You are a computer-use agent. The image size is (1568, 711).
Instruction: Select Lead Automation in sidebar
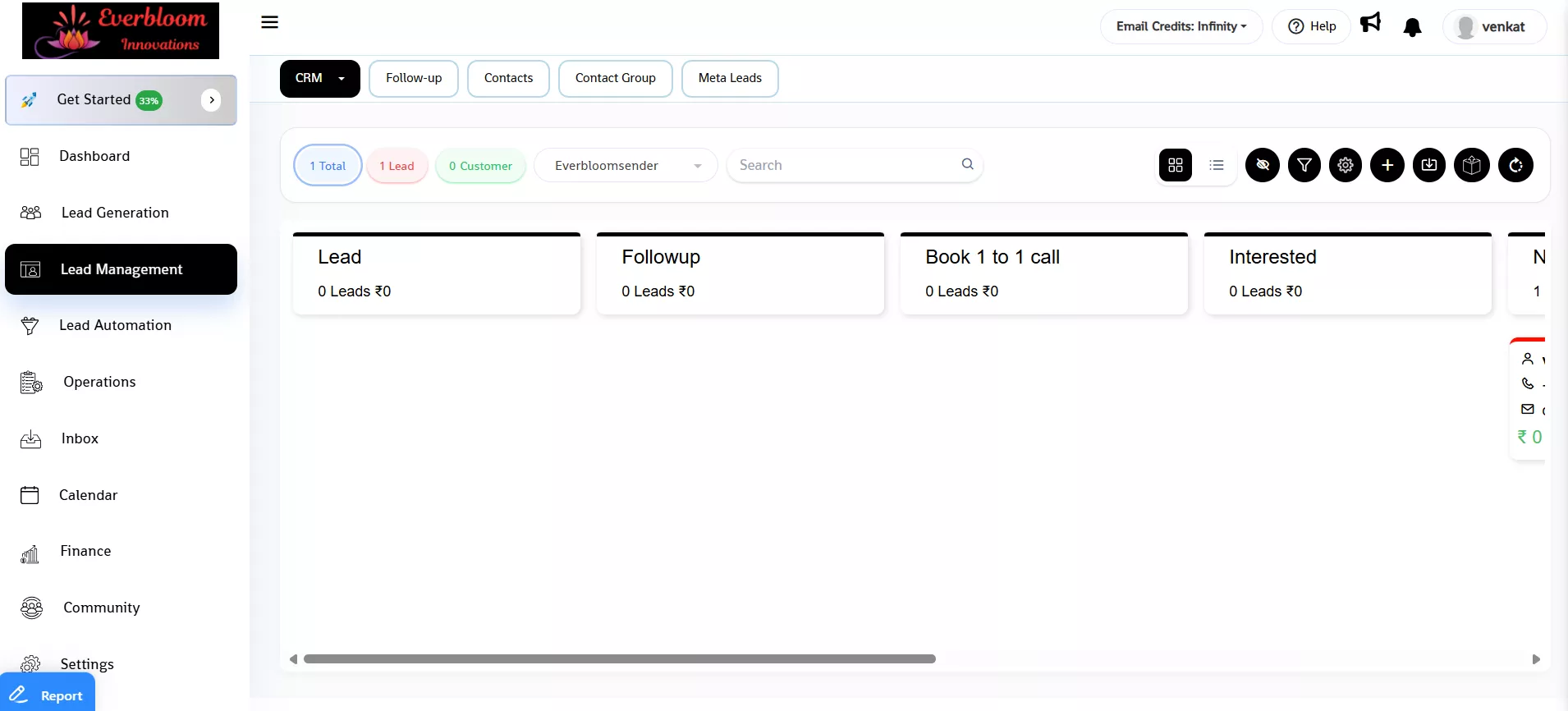pyautogui.click(x=115, y=326)
